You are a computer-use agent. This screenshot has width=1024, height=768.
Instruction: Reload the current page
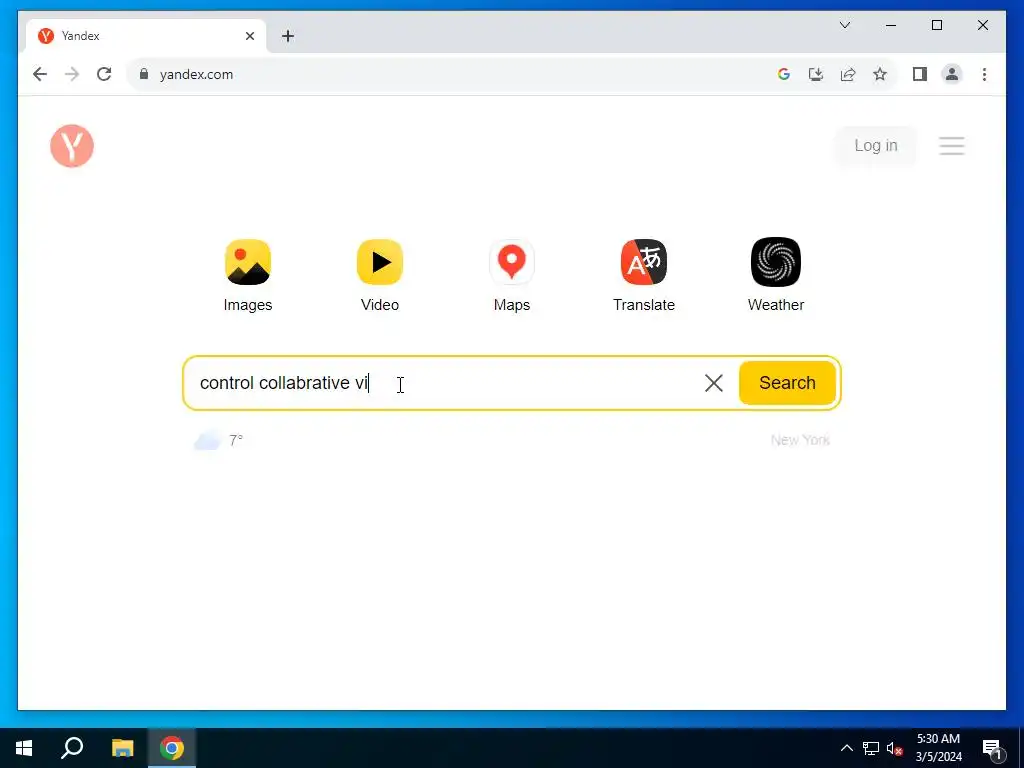pos(104,74)
